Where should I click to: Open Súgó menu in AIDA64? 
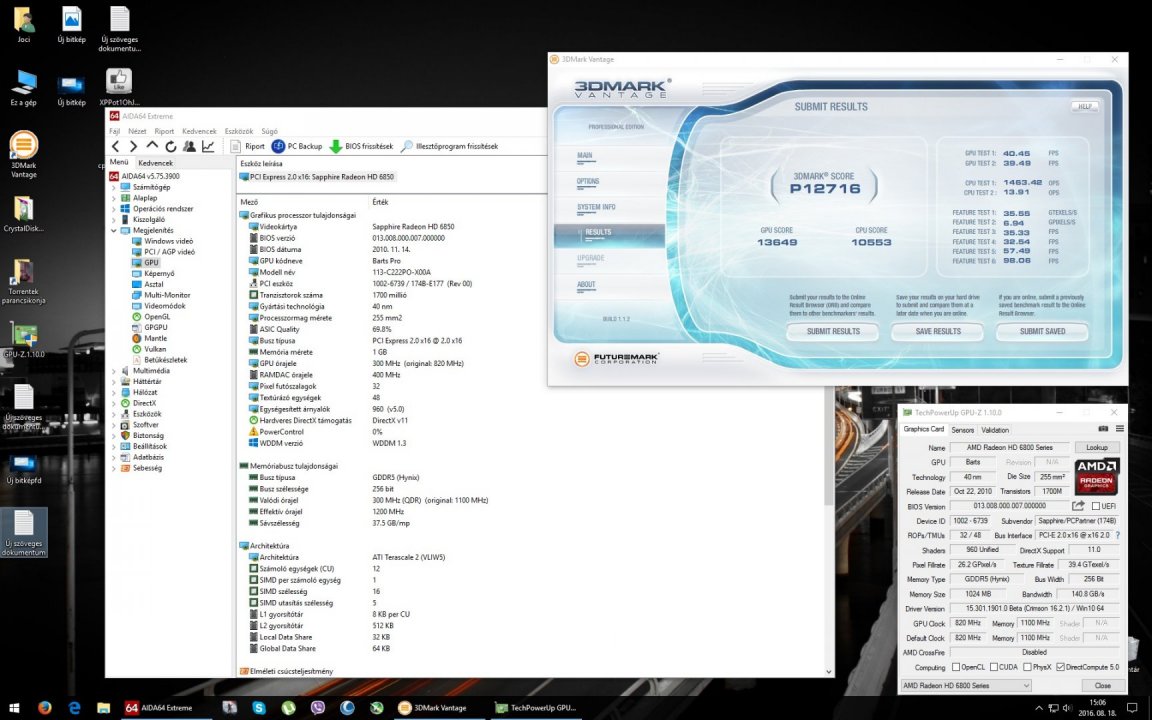(x=269, y=132)
